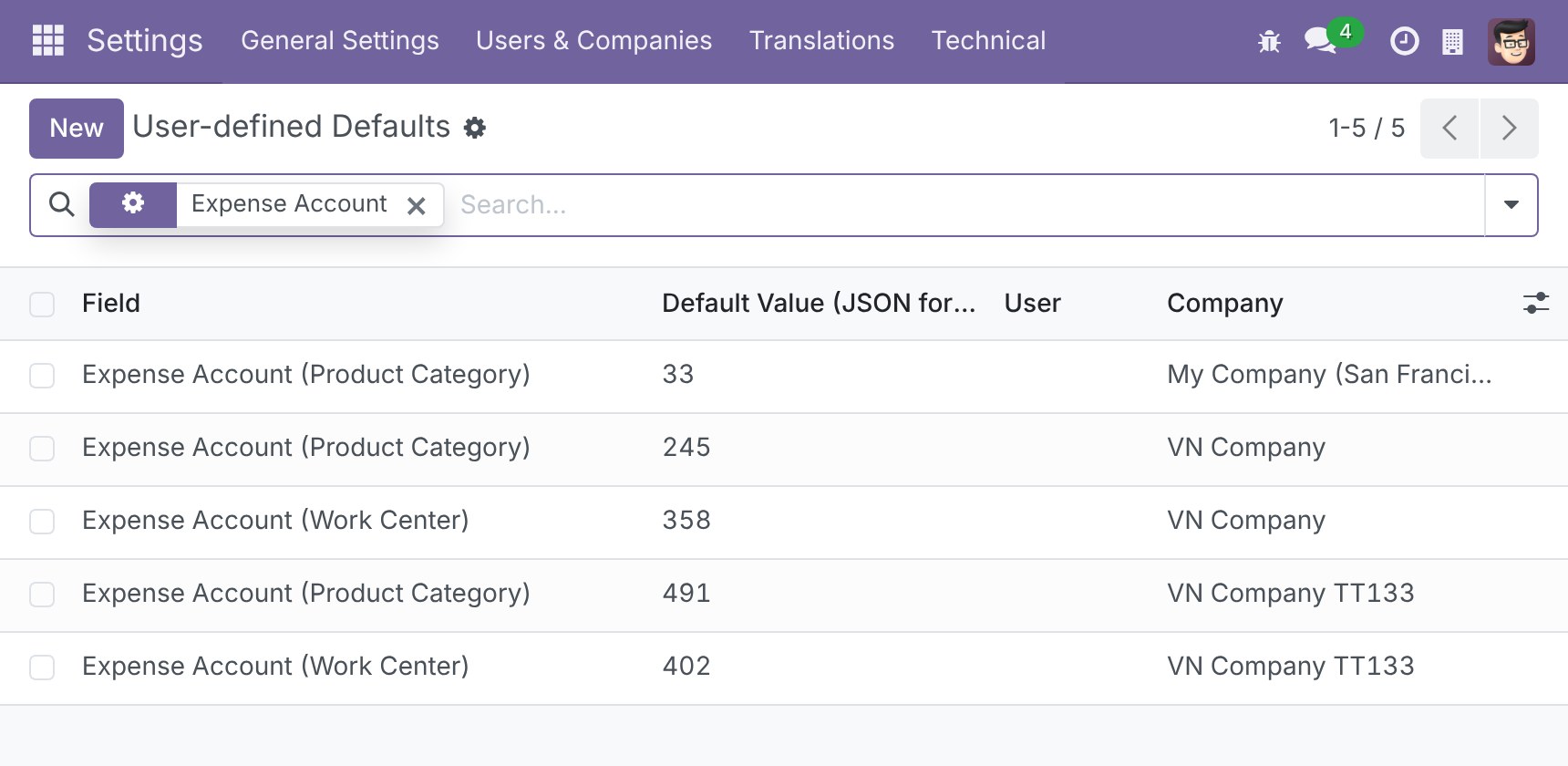Open the user avatar menu

(1511, 42)
